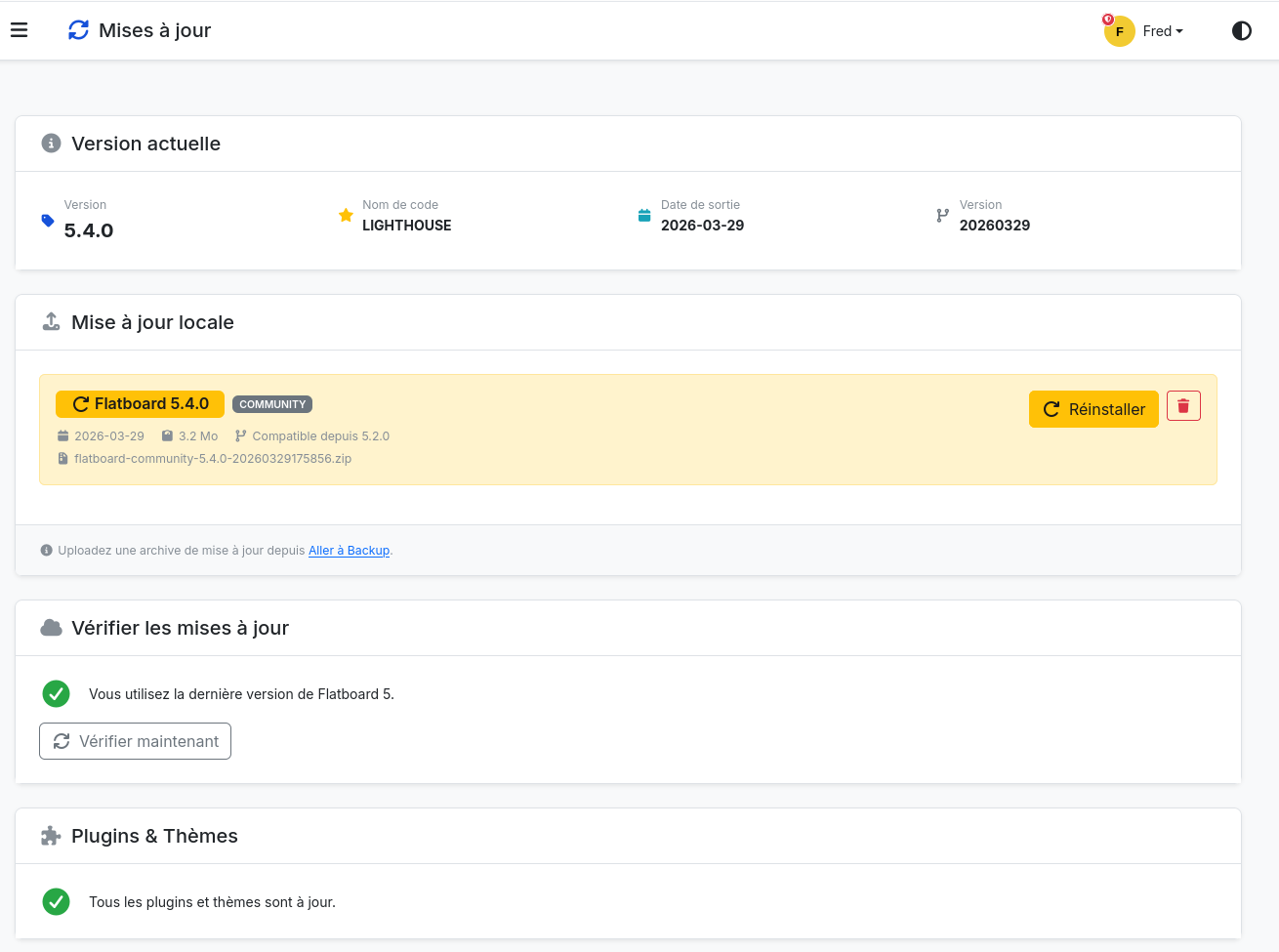Viewport: 1279px width, 952px height.
Task: Toggle dark mode contrast icon
Action: [1241, 31]
